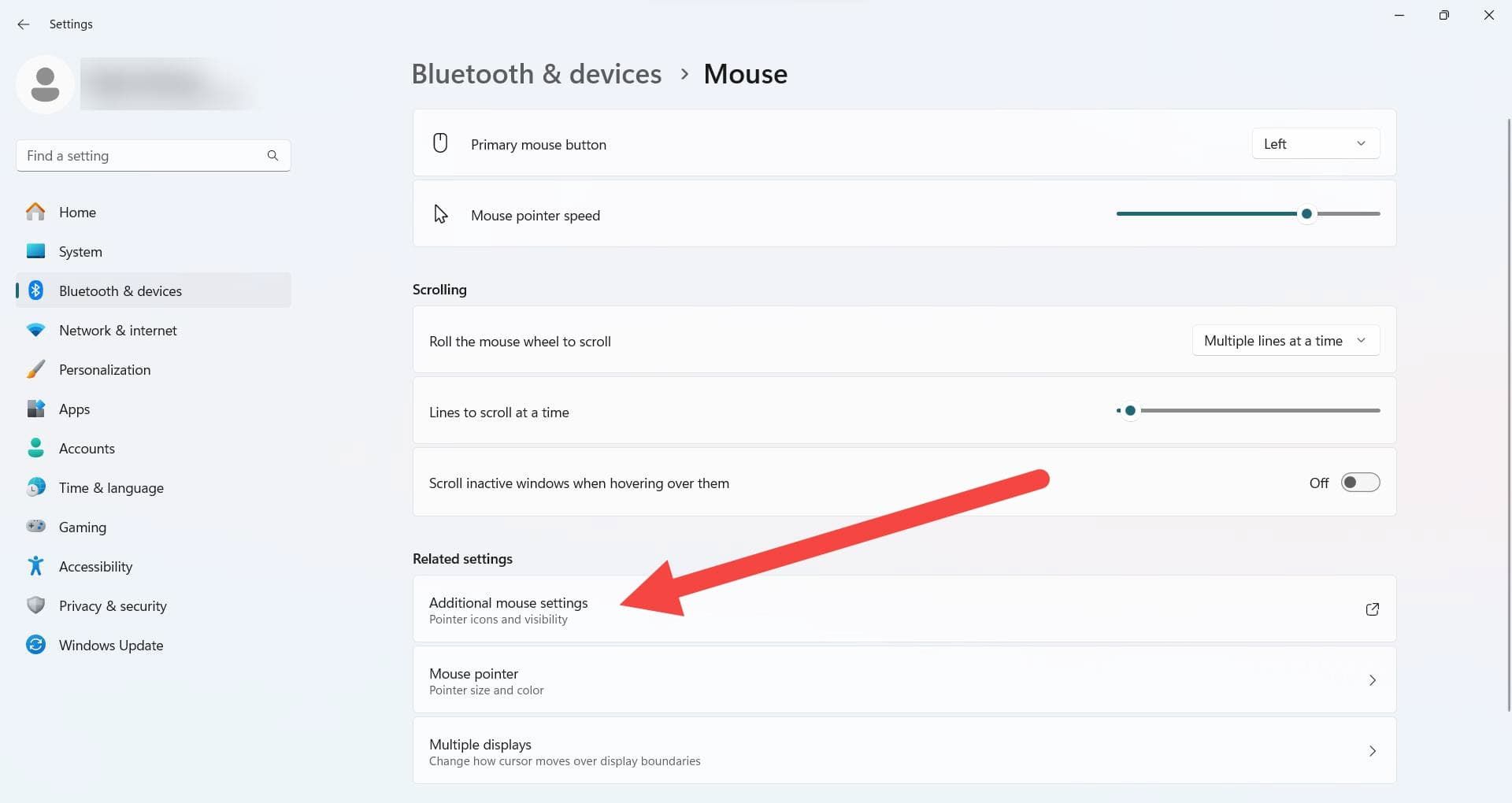Image resolution: width=1512 pixels, height=803 pixels.
Task: Click the Personalization paintbrush icon
Action: point(35,370)
